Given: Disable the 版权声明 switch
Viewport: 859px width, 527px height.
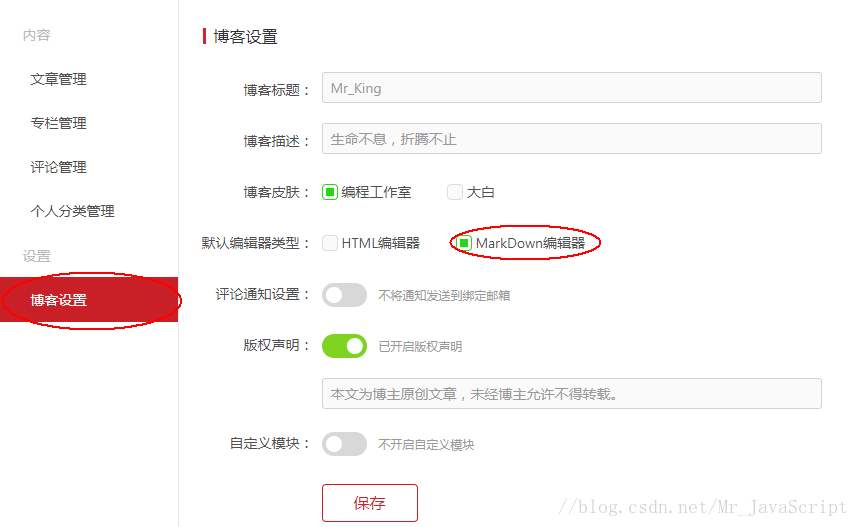Looking at the screenshot, I should pos(344,346).
